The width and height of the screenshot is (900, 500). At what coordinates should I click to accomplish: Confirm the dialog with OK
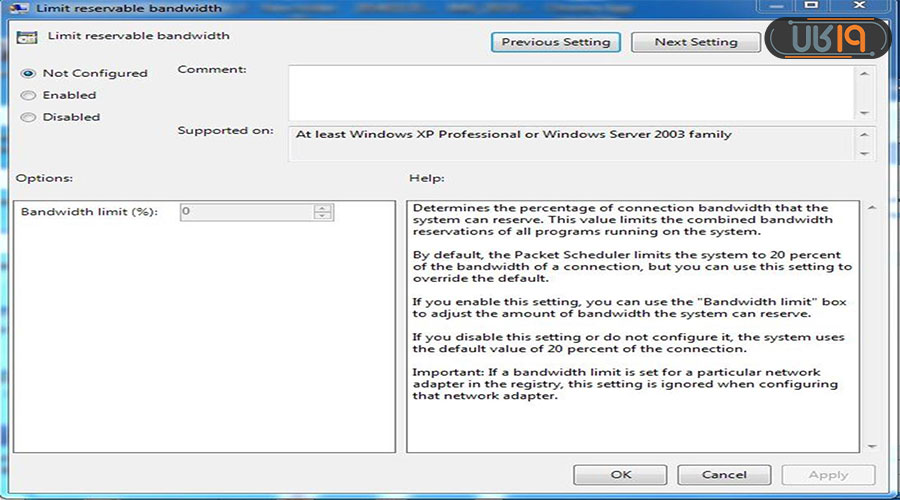coord(621,474)
